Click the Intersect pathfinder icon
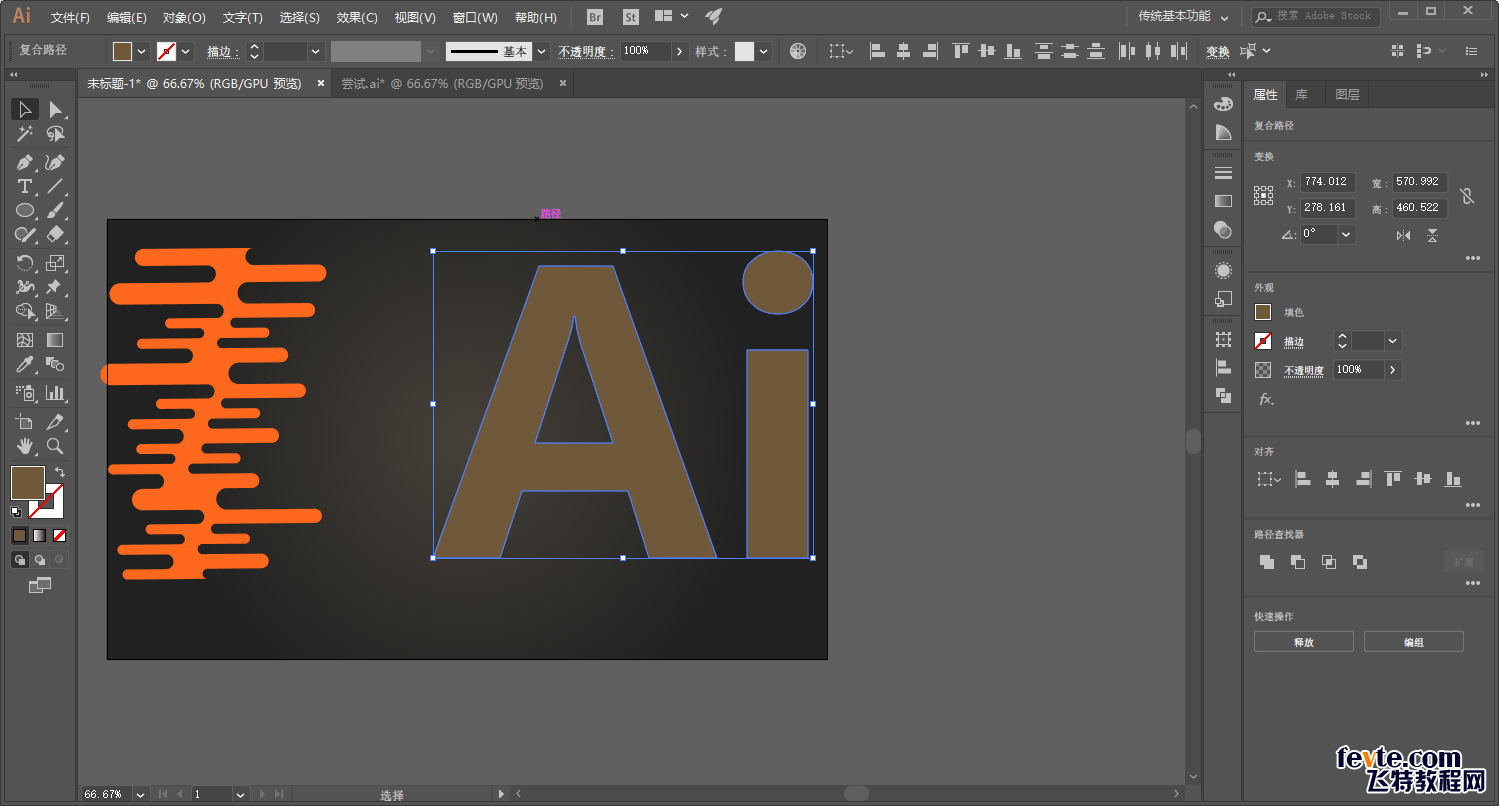Image resolution: width=1499 pixels, height=806 pixels. (1329, 562)
